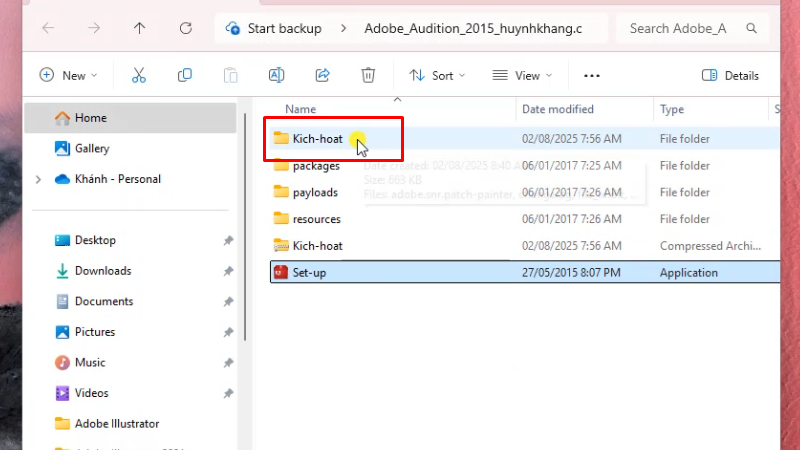
Task: Sort by the Name column header
Action: point(301,109)
